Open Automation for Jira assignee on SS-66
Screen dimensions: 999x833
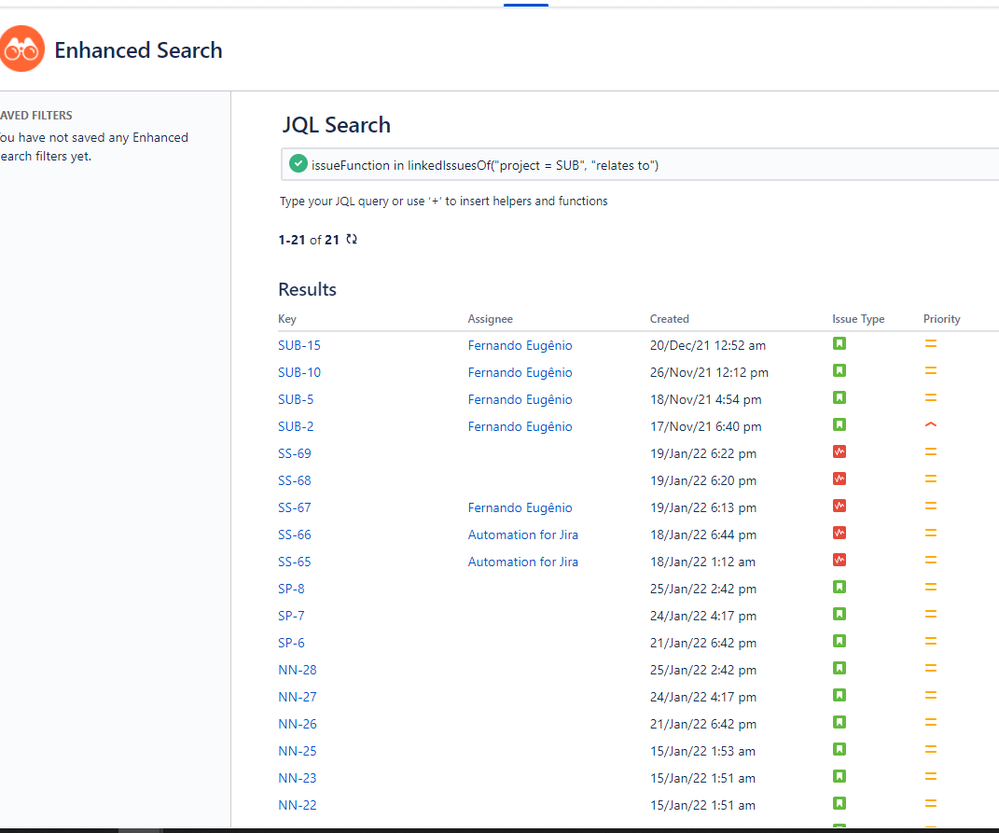pyautogui.click(x=523, y=535)
